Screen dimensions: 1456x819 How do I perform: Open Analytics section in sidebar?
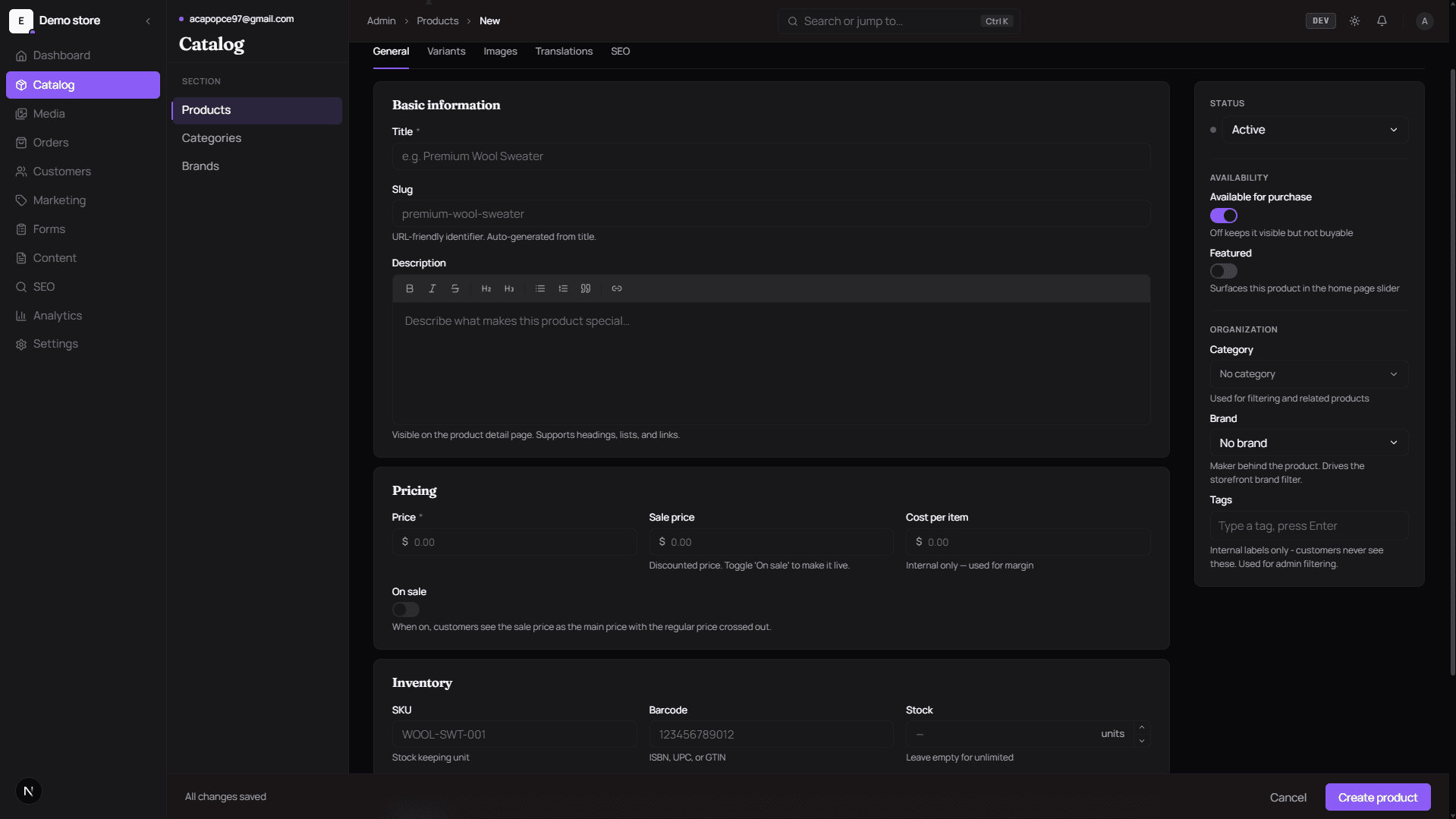click(x=83, y=316)
